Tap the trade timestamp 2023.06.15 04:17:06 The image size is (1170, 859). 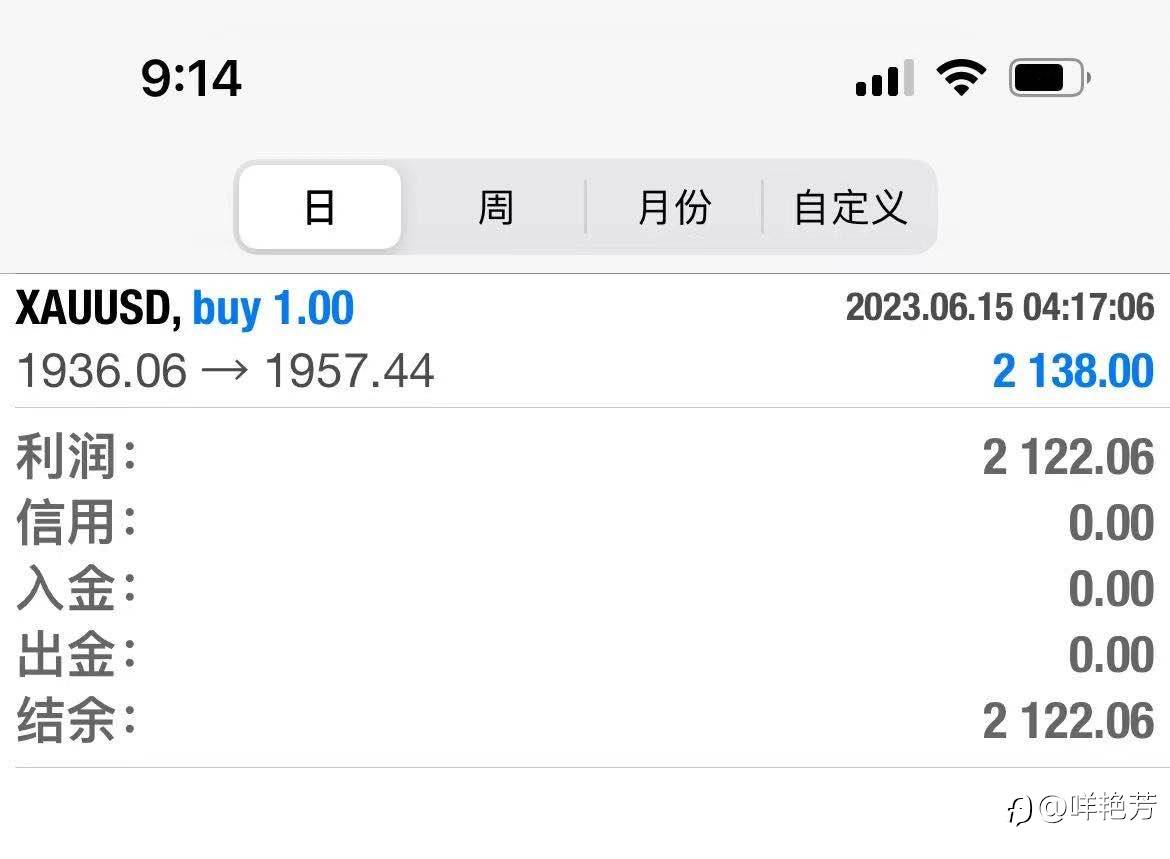point(1000,307)
